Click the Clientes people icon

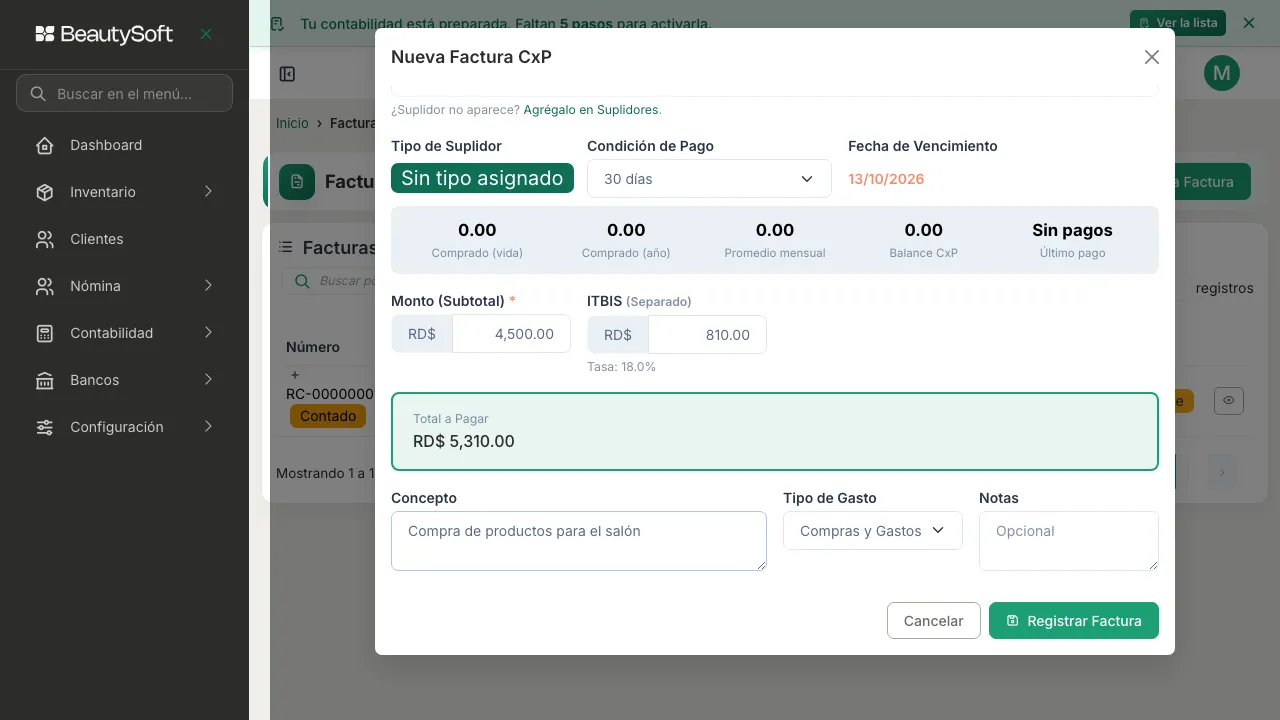(x=44, y=239)
